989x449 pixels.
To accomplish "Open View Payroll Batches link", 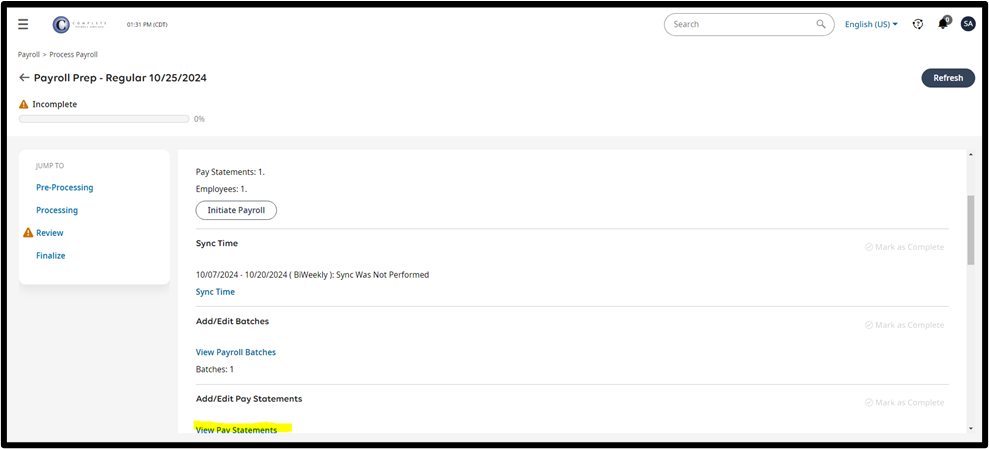I will [236, 352].
